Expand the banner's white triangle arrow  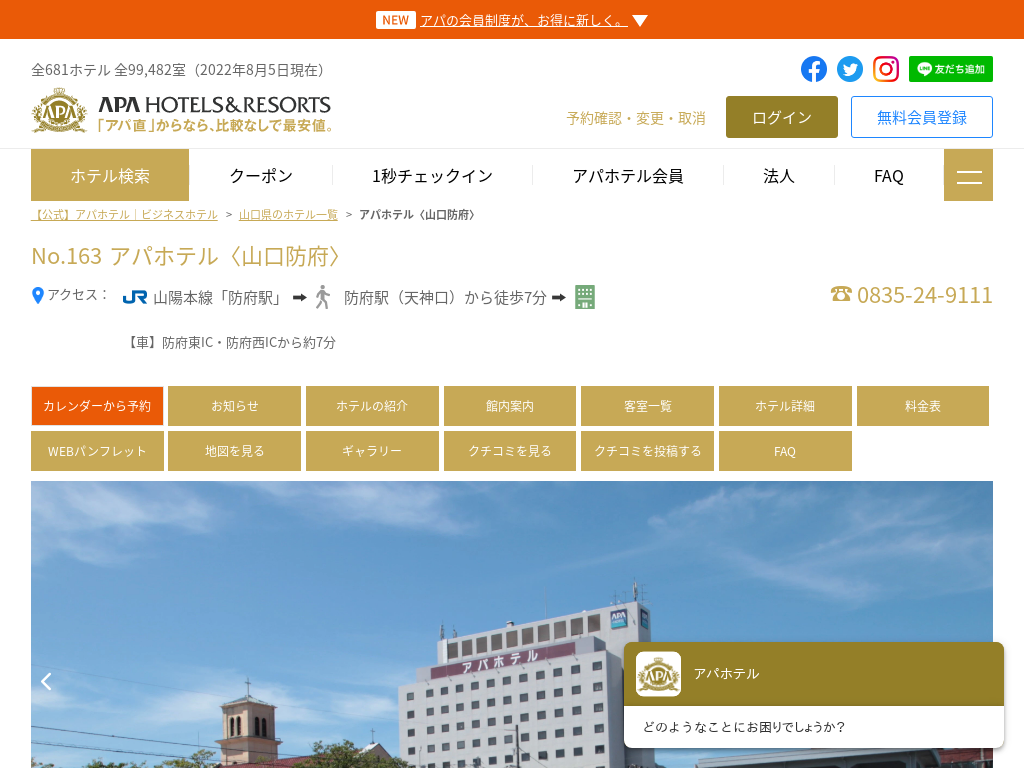point(640,21)
